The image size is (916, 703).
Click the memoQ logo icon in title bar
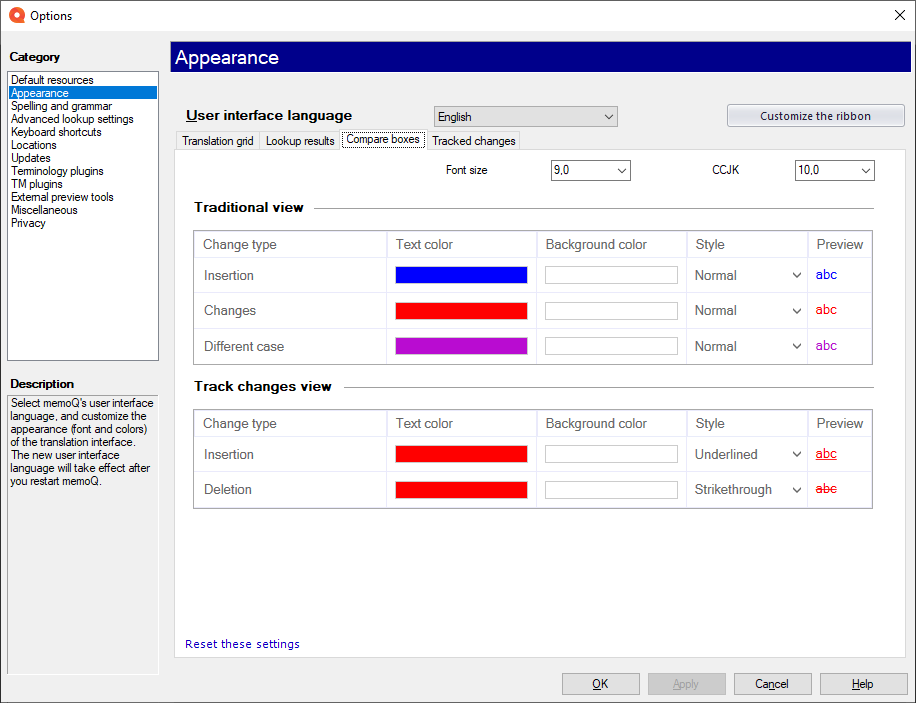(17, 16)
